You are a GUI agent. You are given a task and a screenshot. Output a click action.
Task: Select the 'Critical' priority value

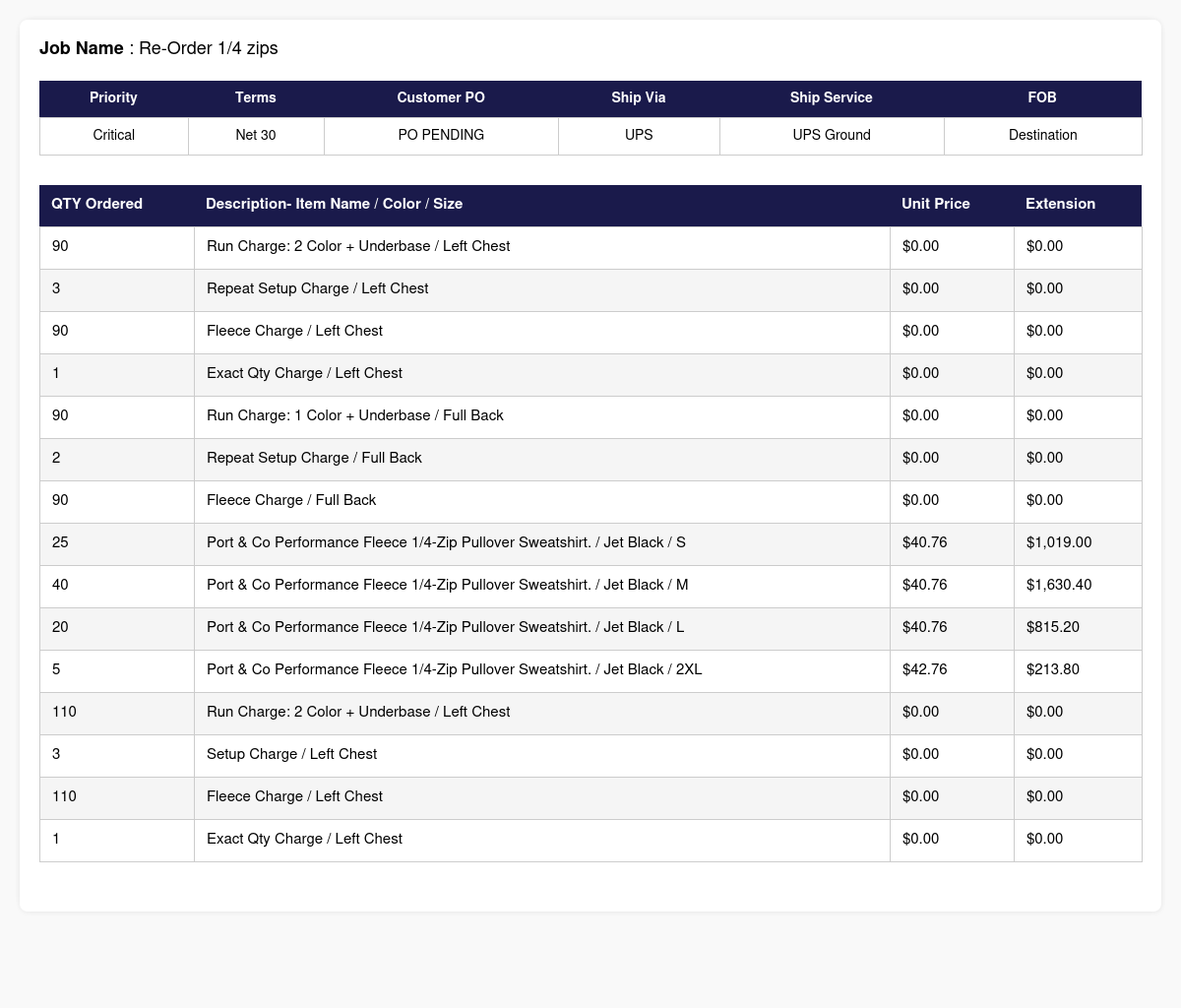[x=114, y=135]
